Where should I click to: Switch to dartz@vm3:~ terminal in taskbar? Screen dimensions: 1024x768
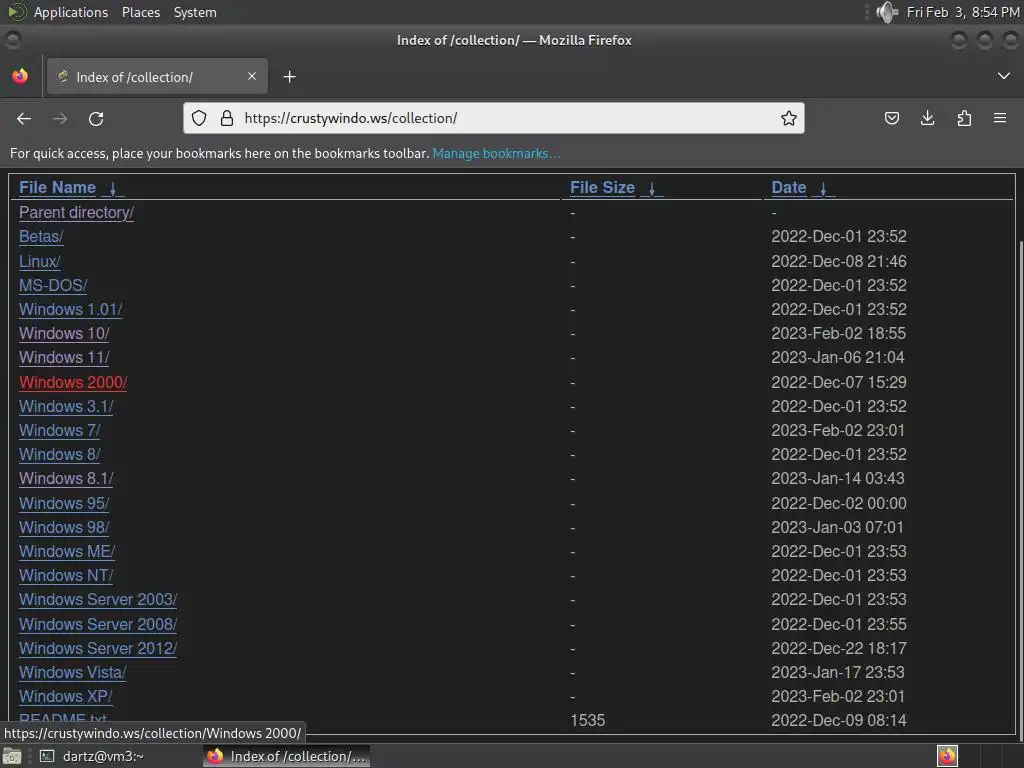[x=93, y=756]
